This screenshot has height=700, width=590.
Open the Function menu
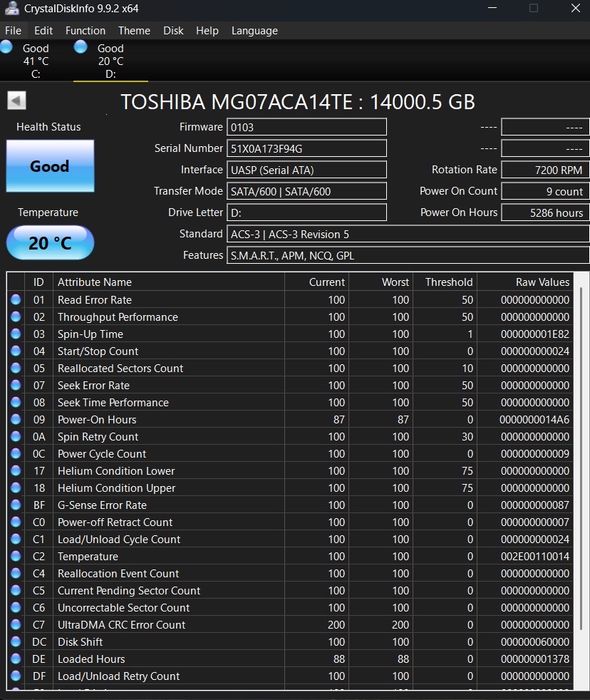pos(85,31)
